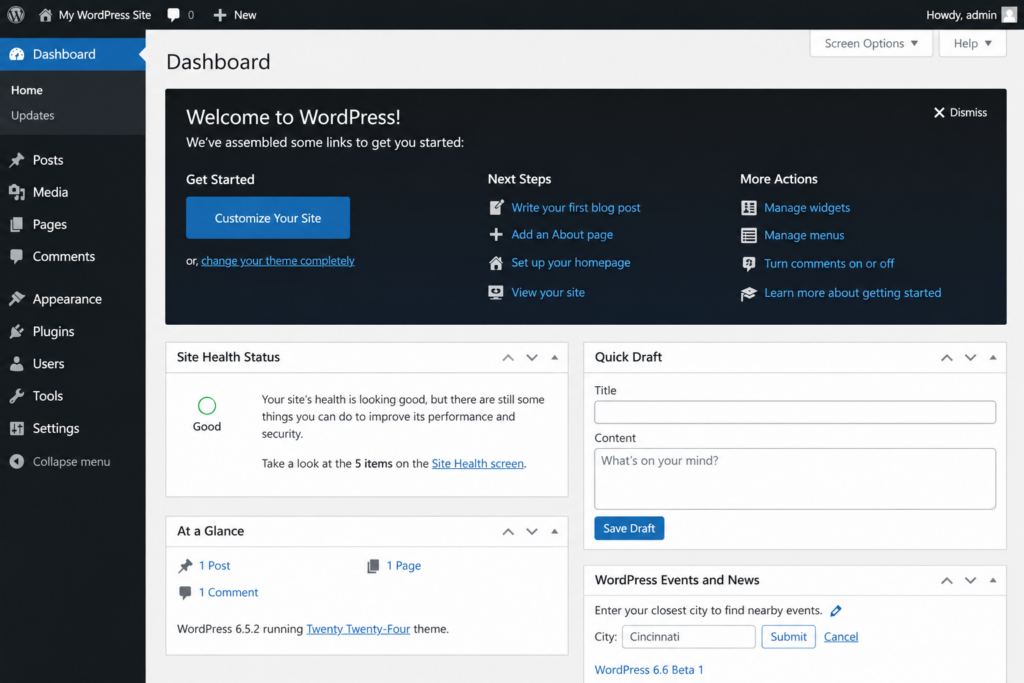Screen dimensions: 1024x683
Task: Click the Quick Draft Title field
Action: [x=795, y=412]
